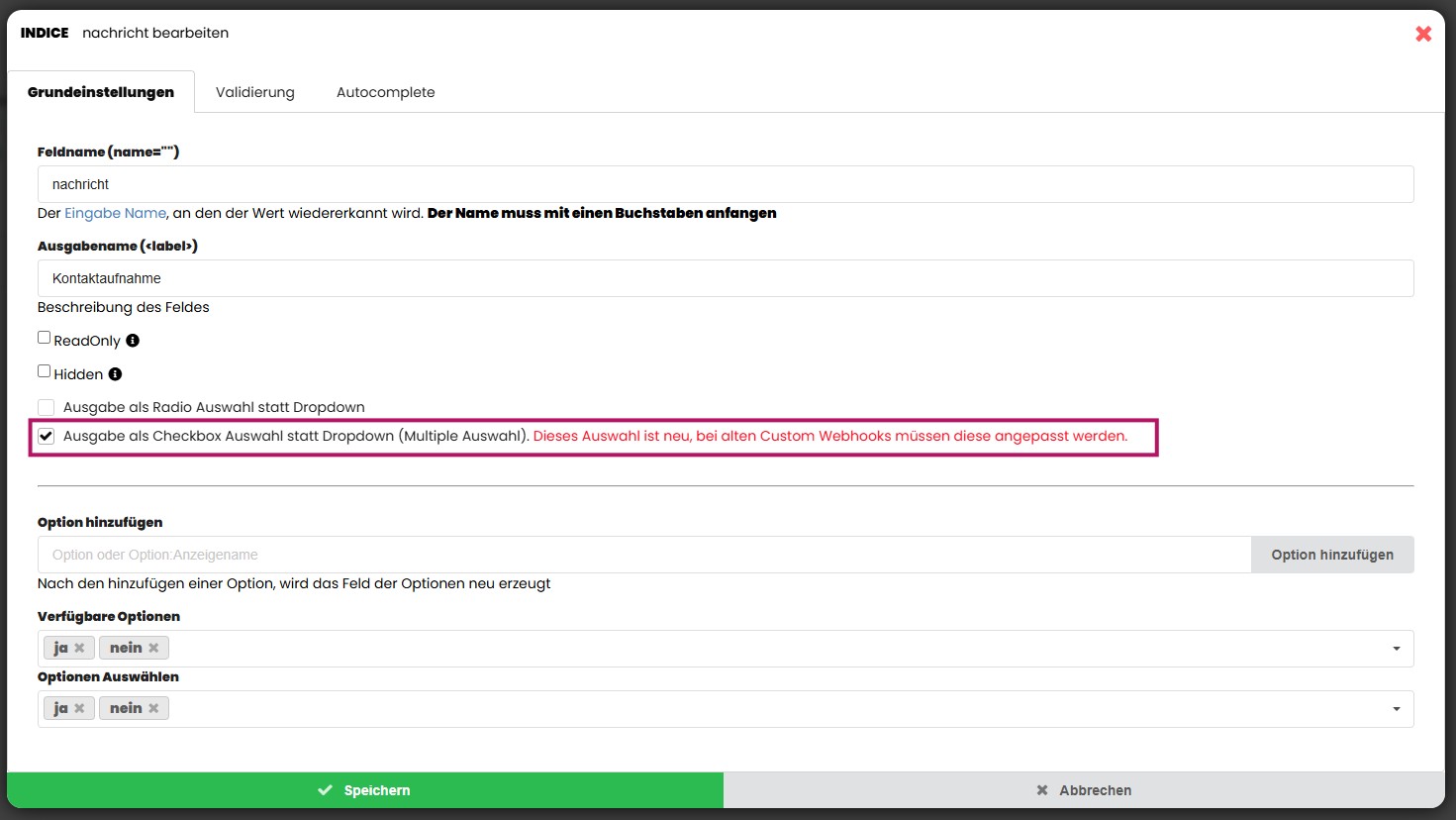Remove 'nein' tag from Optionen Auswählen
This screenshot has height=820, width=1456.
[153, 709]
